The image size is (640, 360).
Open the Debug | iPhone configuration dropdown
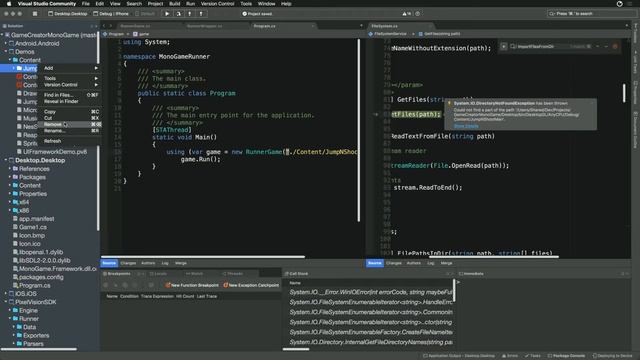[111, 14]
